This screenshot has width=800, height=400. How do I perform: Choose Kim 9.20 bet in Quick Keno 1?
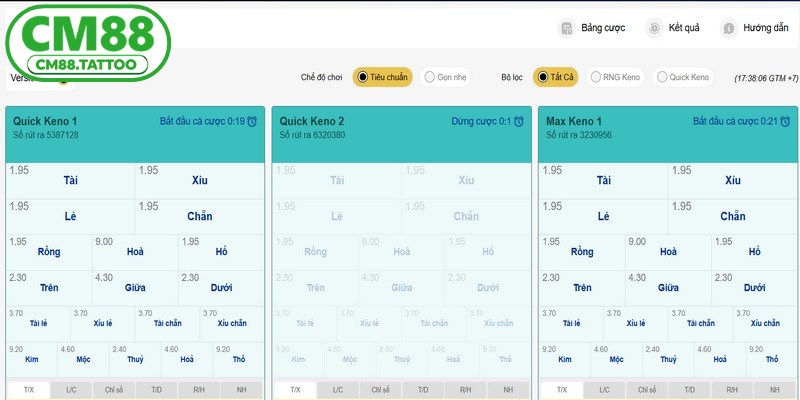point(32,358)
